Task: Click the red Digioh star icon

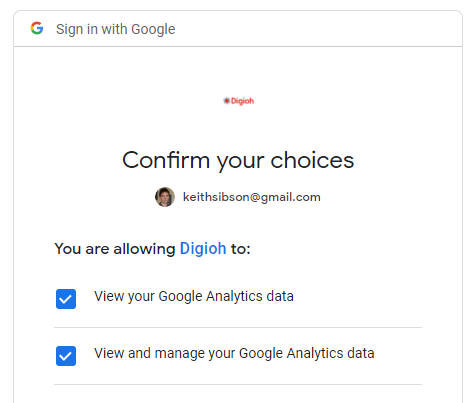Action: [x=227, y=100]
